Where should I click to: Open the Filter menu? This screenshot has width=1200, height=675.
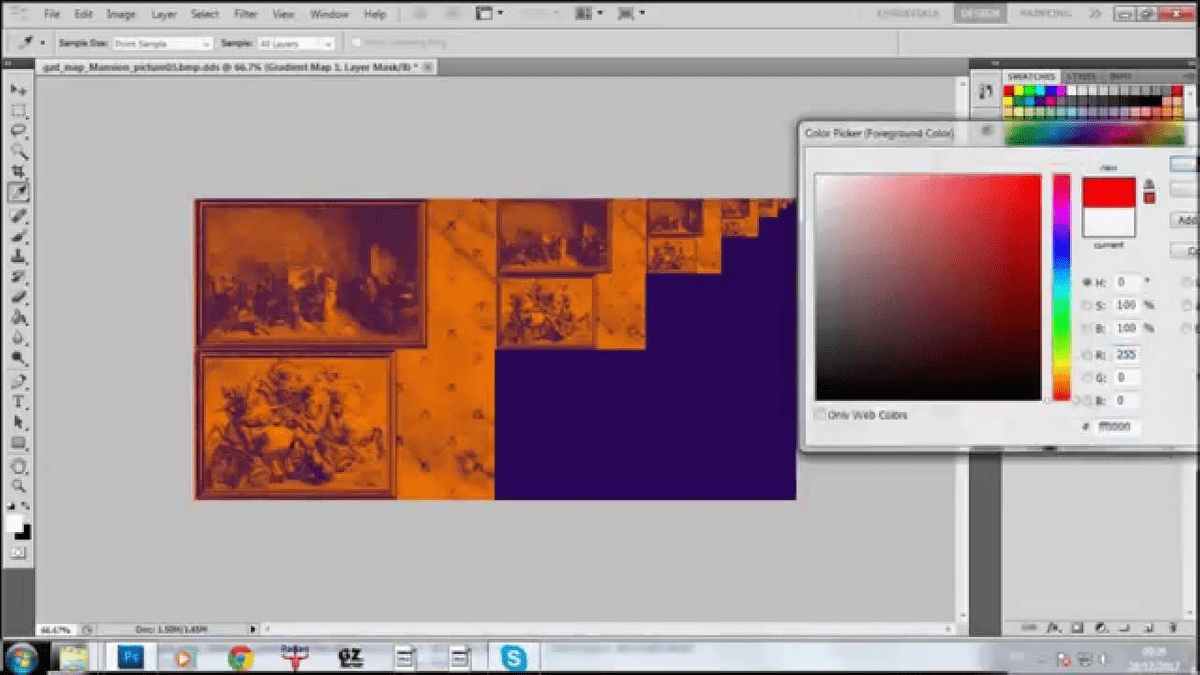coord(245,15)
